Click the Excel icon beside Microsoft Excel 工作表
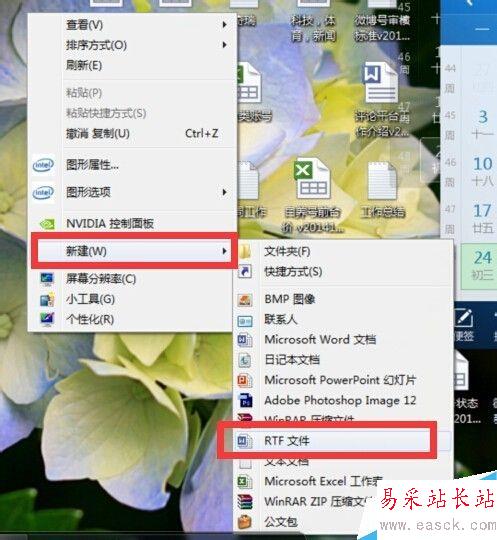 (245, 481)
